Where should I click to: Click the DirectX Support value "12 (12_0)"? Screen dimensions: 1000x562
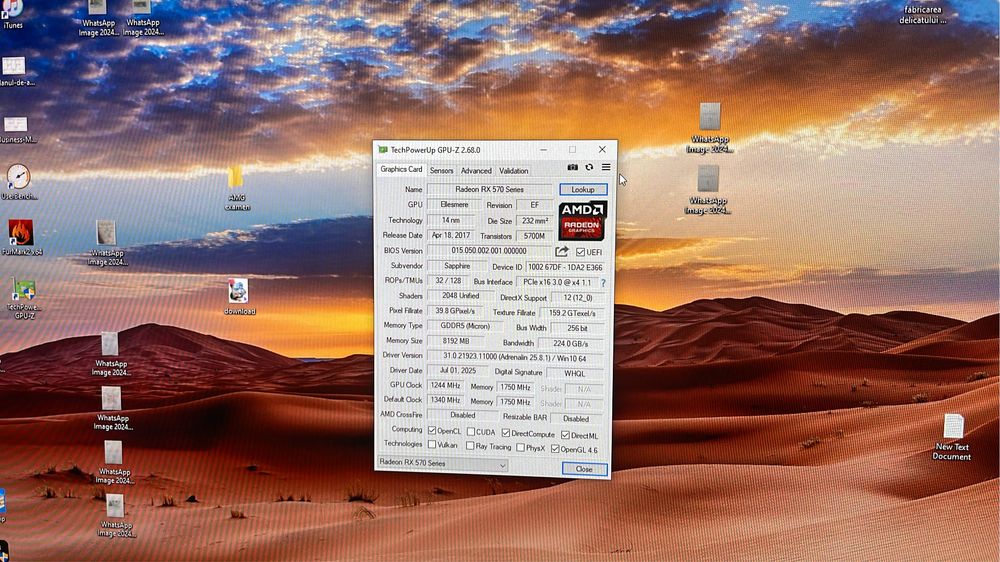coord(577,298)
